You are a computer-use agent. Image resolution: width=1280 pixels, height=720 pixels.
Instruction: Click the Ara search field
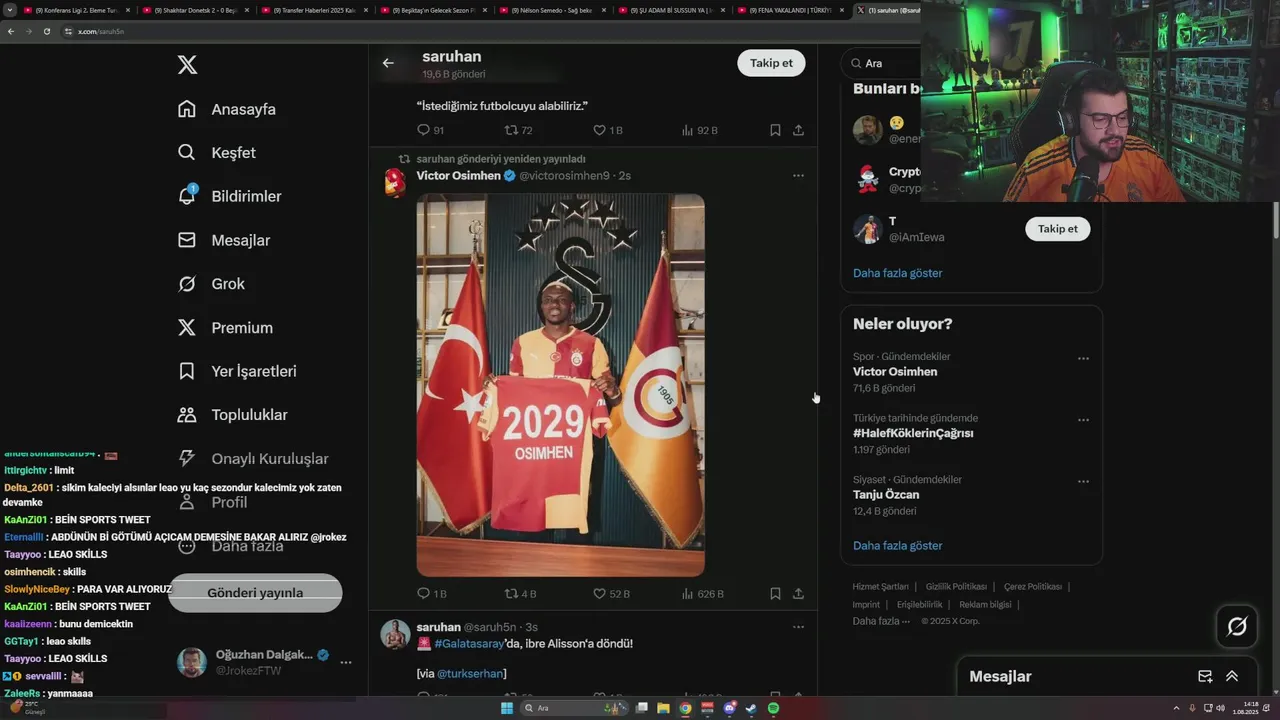tap(880, 63)
